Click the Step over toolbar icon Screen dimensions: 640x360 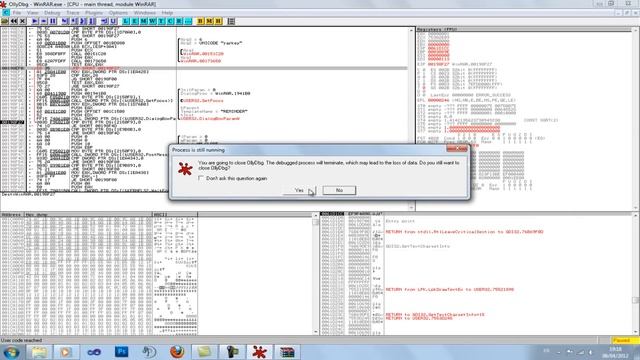(x=74, y=21)
